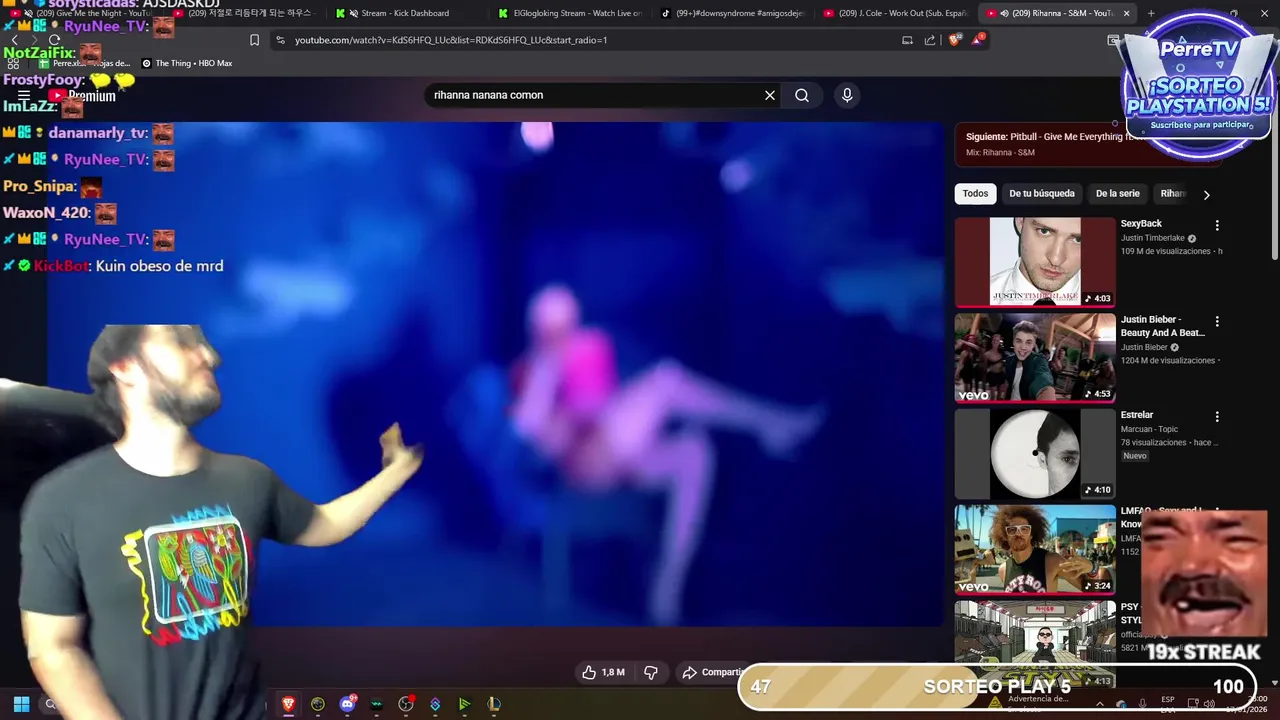Select the 'De tu búsqueda' filter chip
Screen dimensions: 1280x720
pos(1042,194)
